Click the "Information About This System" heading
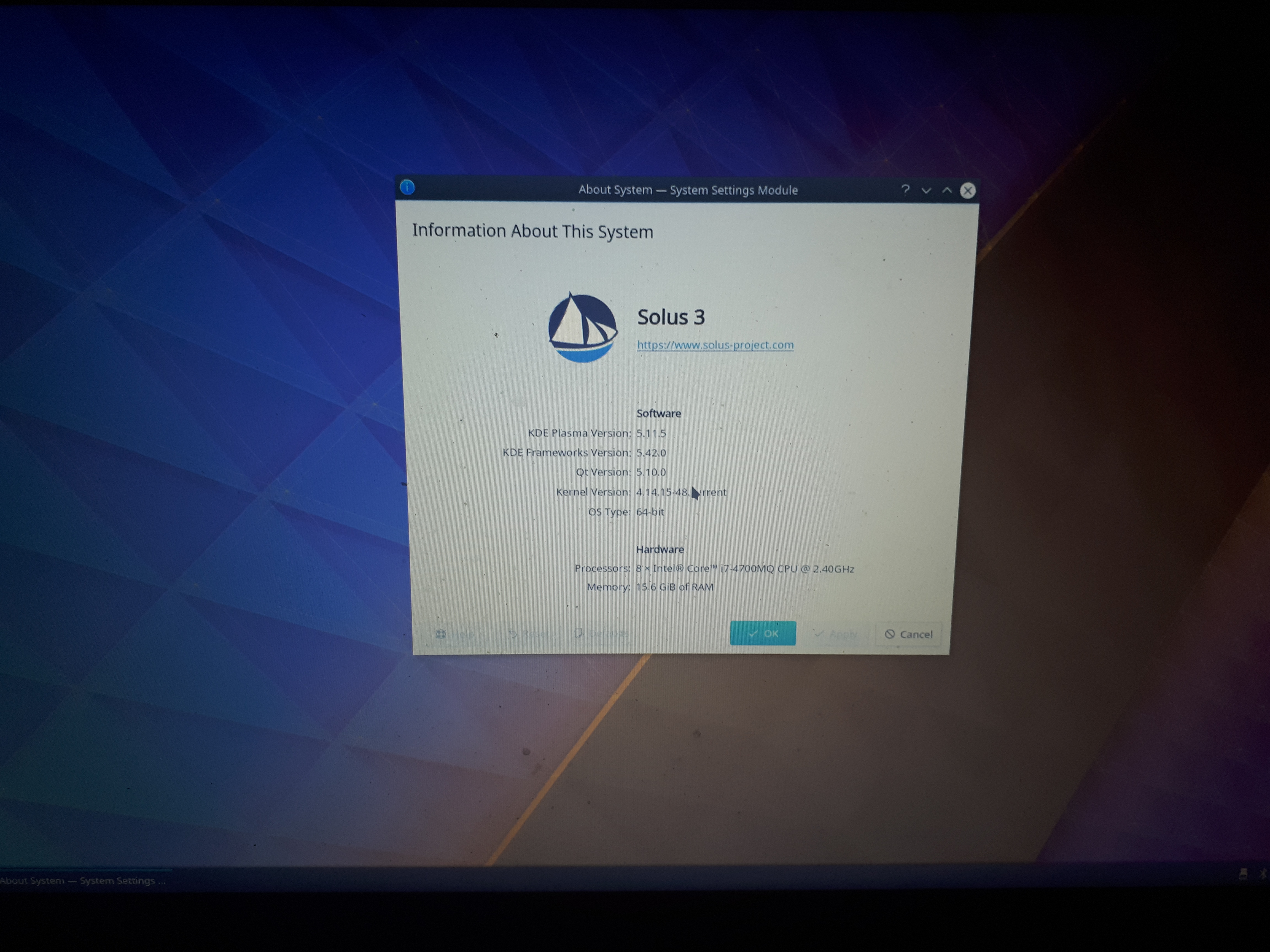 (x=533, y=231)
